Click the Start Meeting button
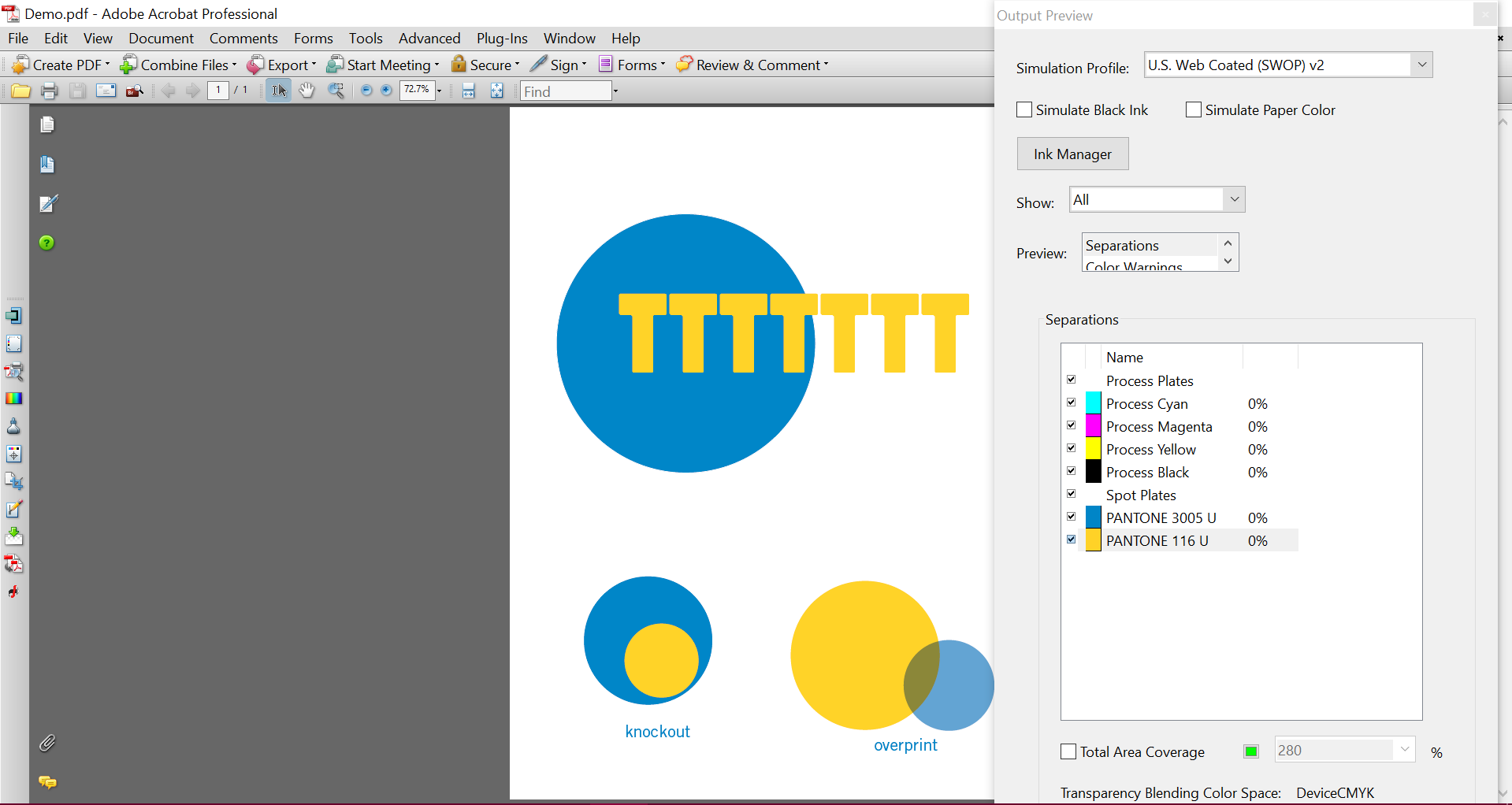Screen dimensions: 1512x805 pyautogui.click(x=383, y=65)
